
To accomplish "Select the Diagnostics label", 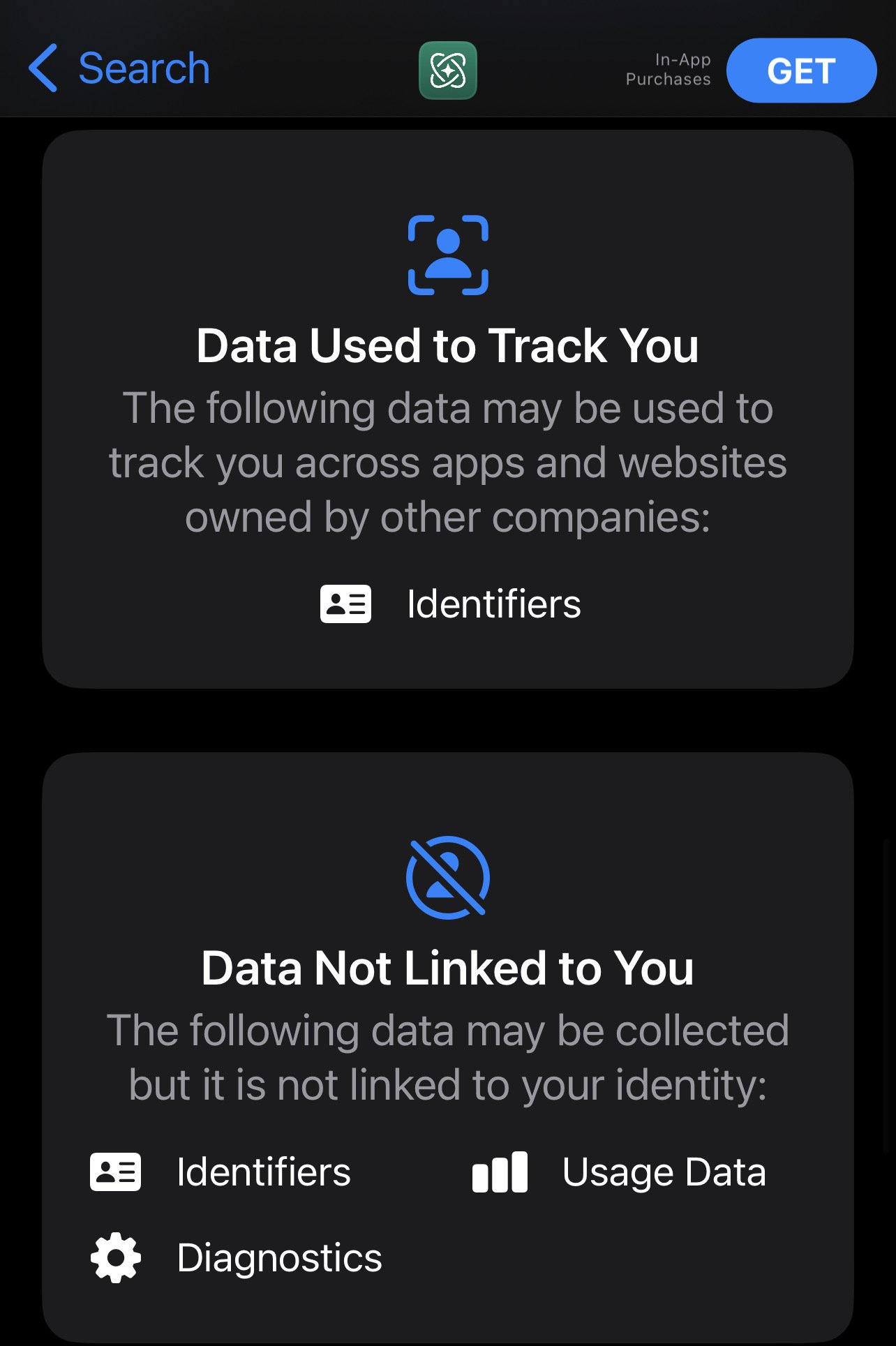I will coord(279,1258).
